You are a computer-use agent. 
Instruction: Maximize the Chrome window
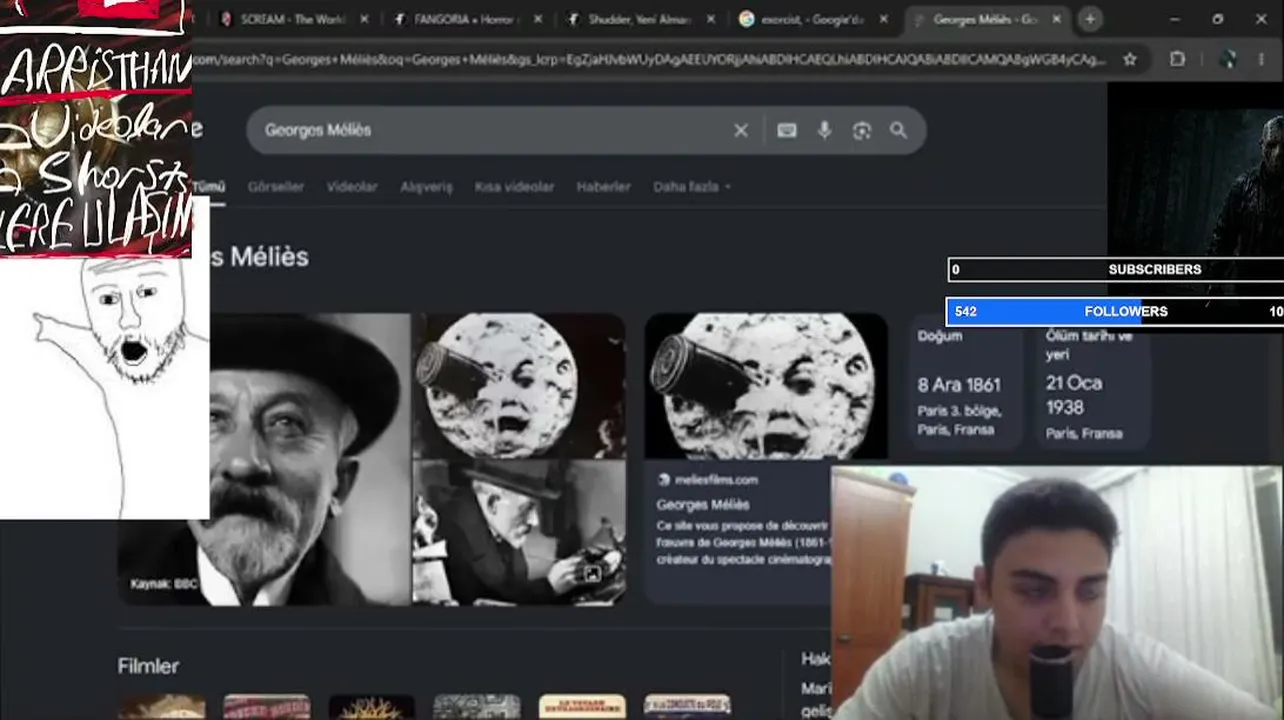pyautogui.click(x=1217, y=19)
